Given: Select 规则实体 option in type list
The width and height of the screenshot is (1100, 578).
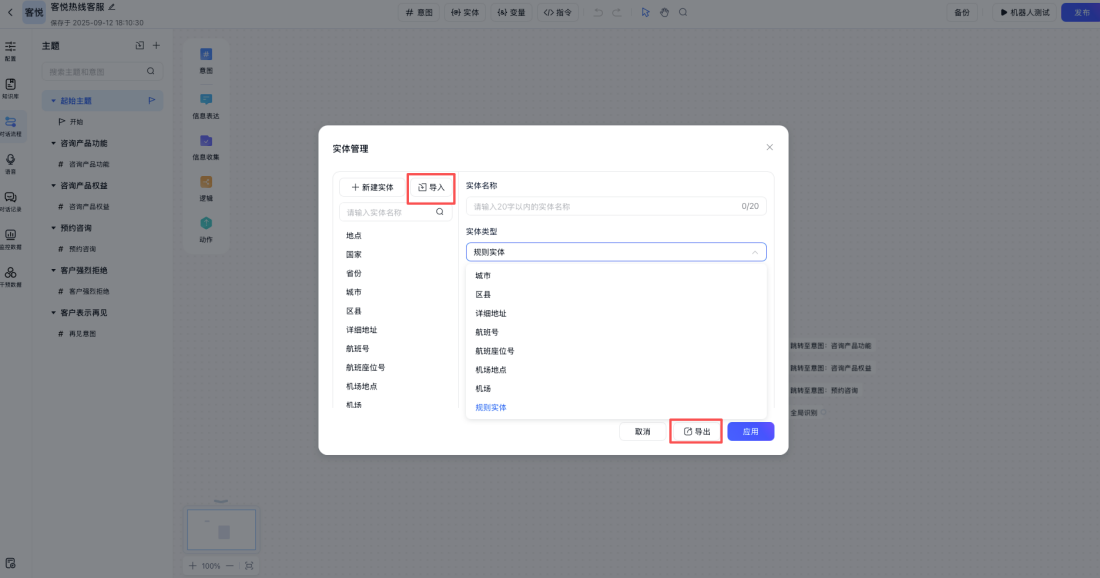Looking at the screenshot, I should tap(492, 407).
